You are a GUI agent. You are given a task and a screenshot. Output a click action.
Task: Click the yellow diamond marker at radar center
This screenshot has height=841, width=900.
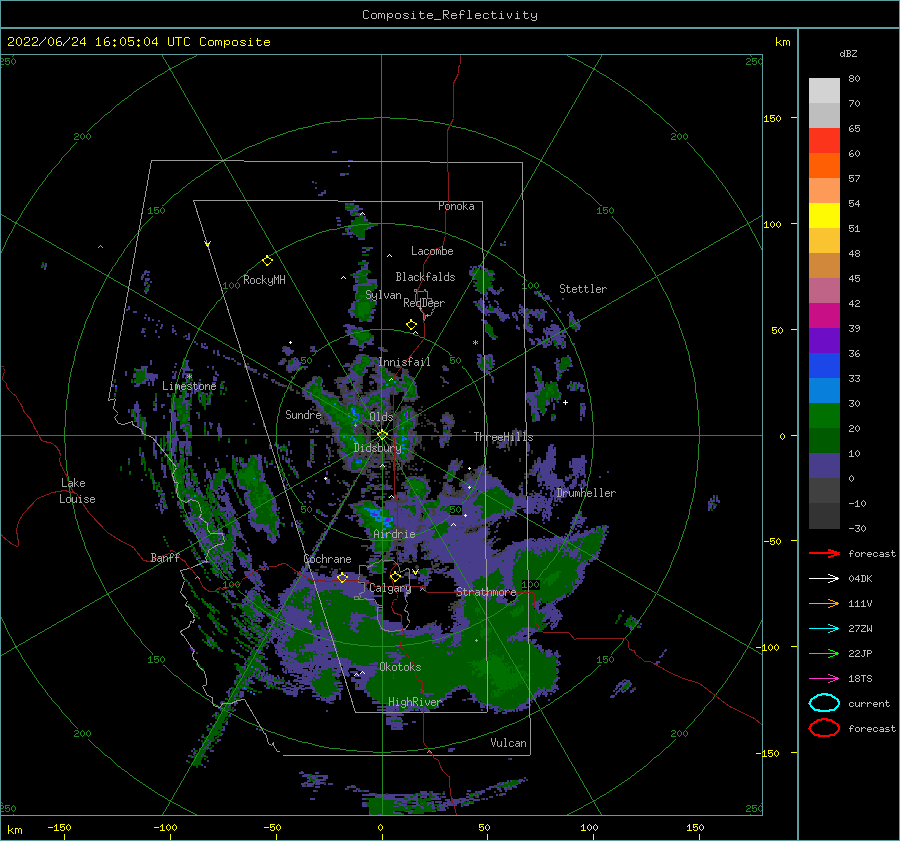[382, 435]
